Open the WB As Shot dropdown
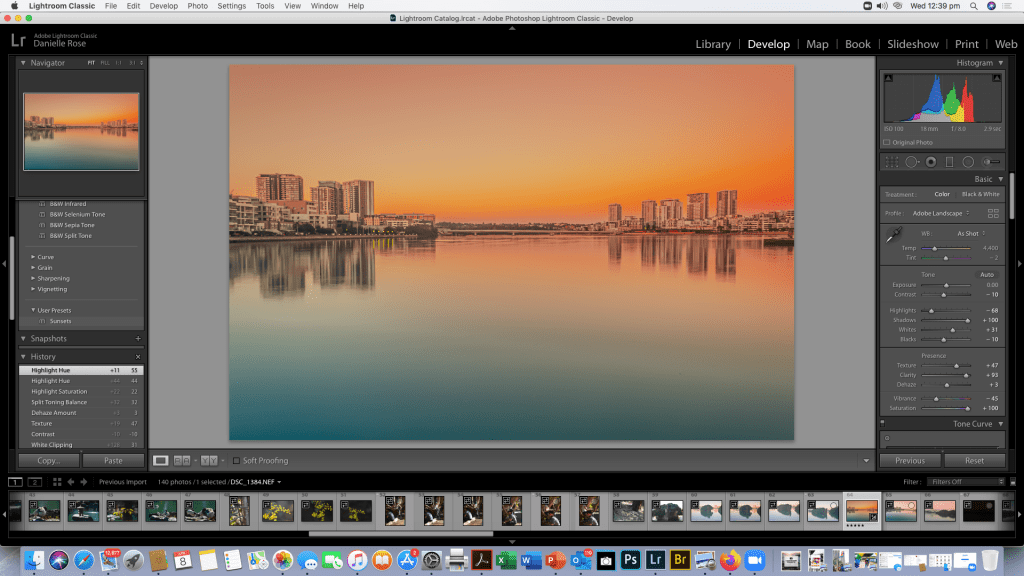 point(969,233)
